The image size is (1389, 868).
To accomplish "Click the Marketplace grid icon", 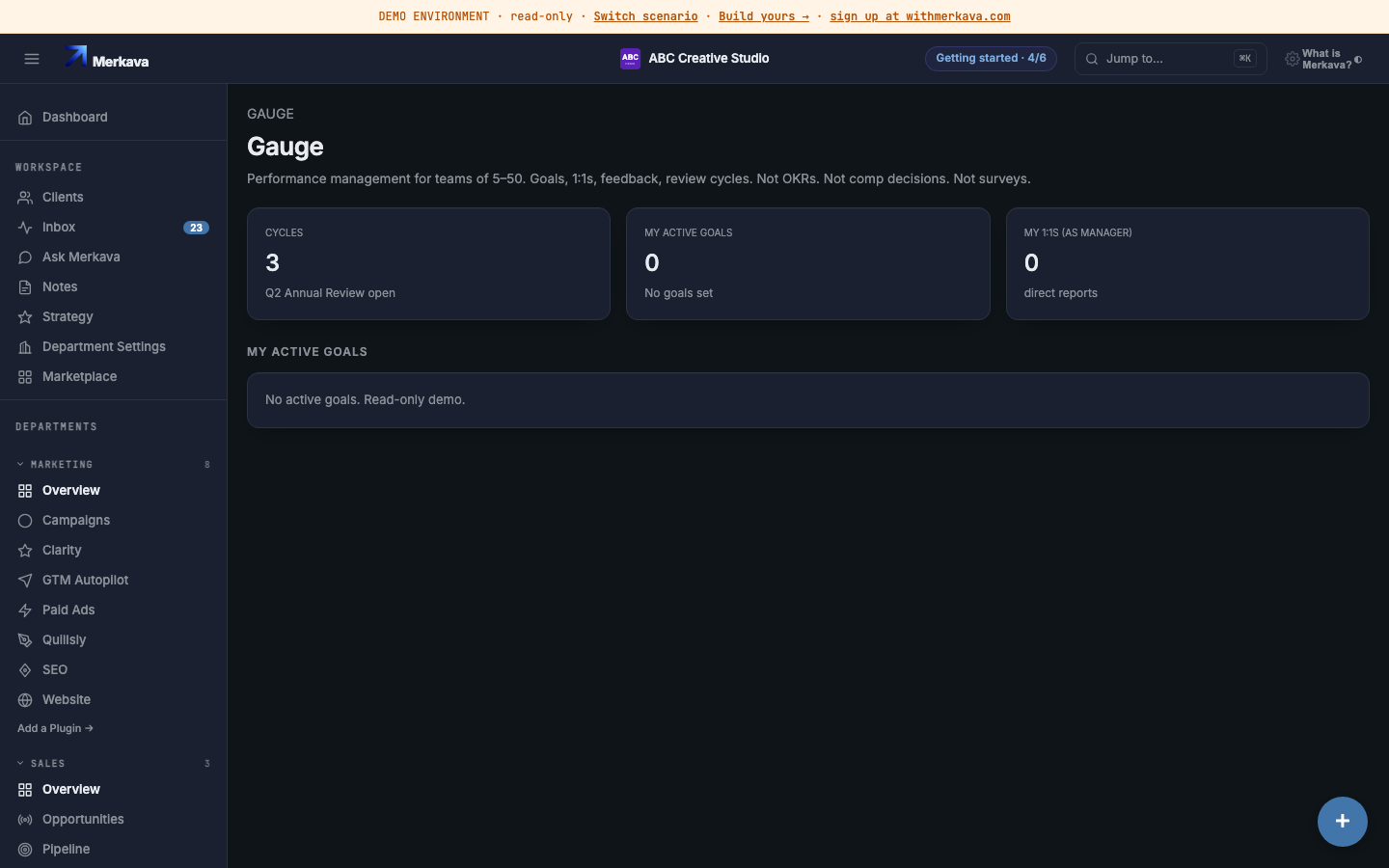I will [25, 377].
